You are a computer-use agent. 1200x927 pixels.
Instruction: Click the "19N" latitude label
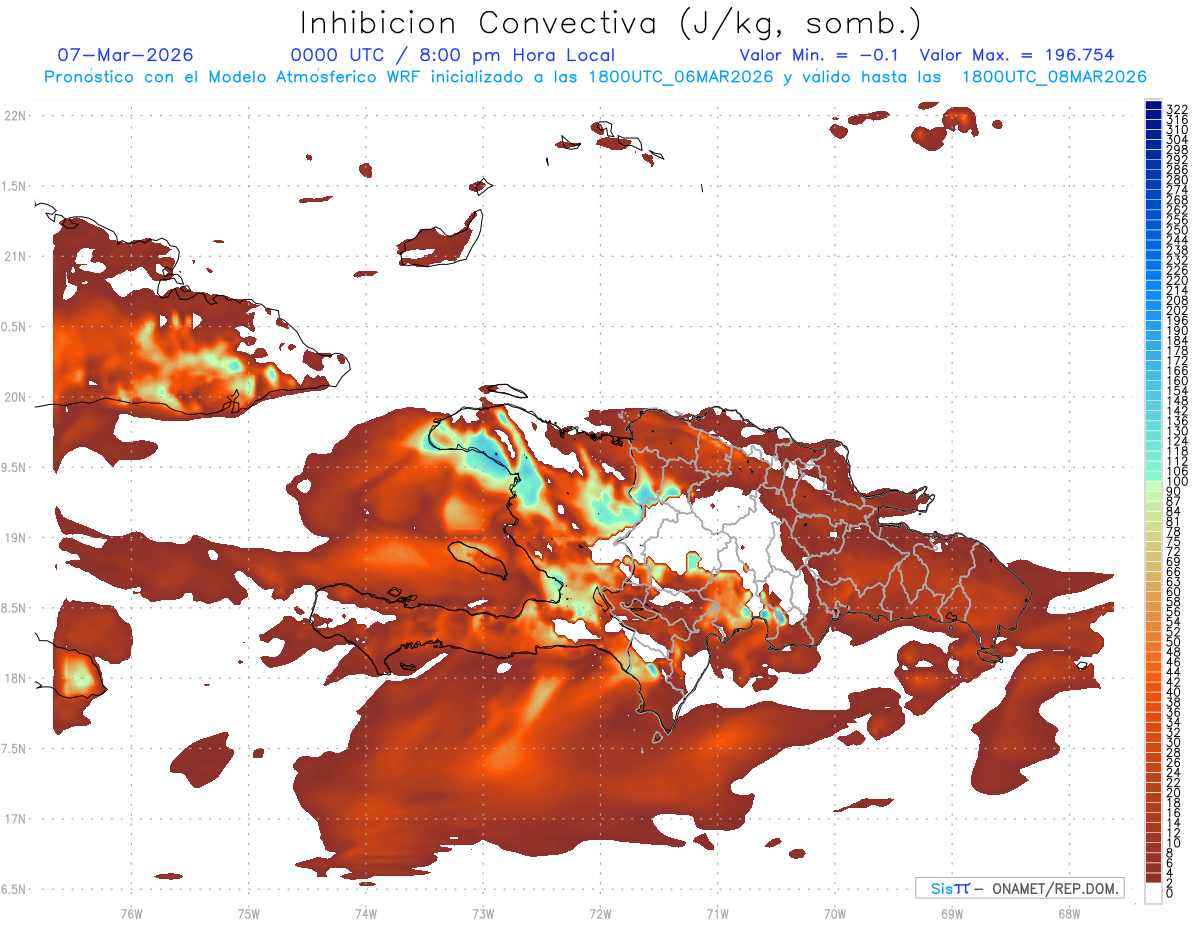click(x=15, y=537)
